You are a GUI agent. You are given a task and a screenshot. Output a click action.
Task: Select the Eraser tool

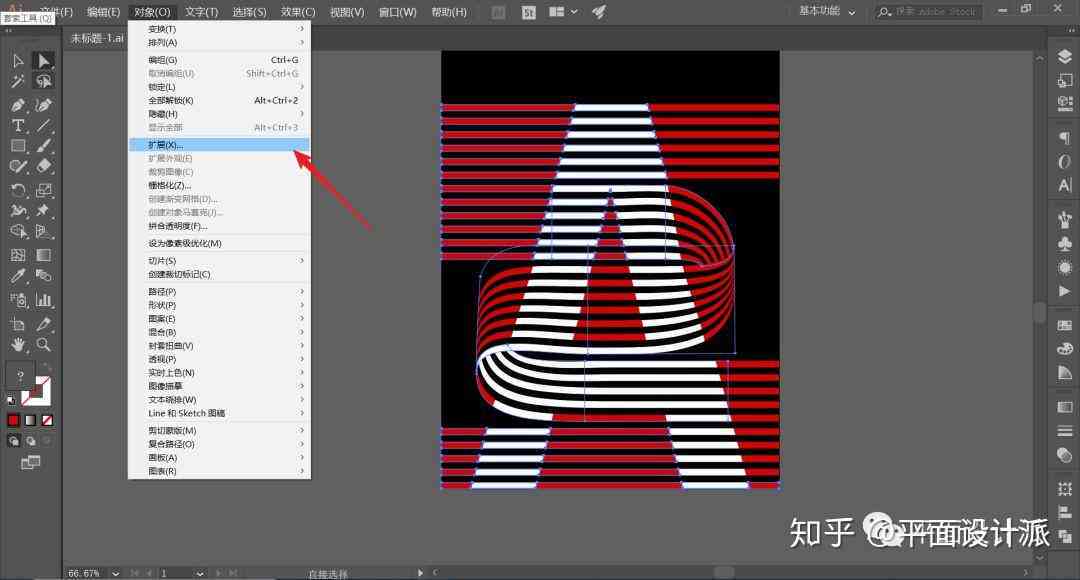(43, 166)
